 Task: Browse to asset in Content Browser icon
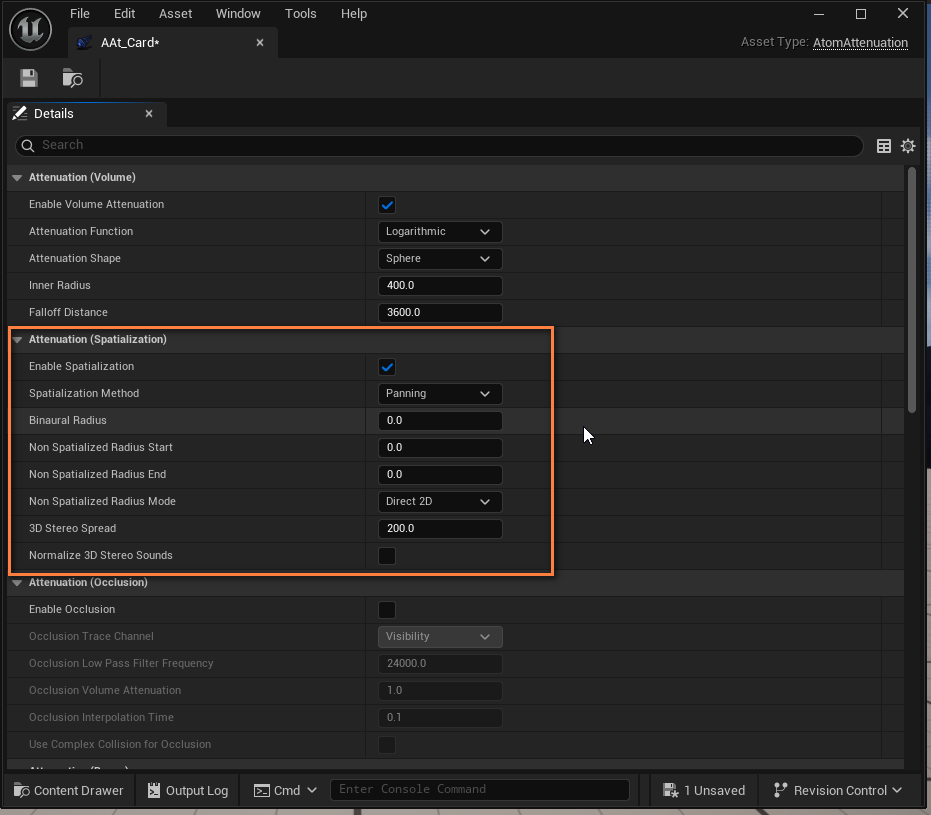pos(72,78)
